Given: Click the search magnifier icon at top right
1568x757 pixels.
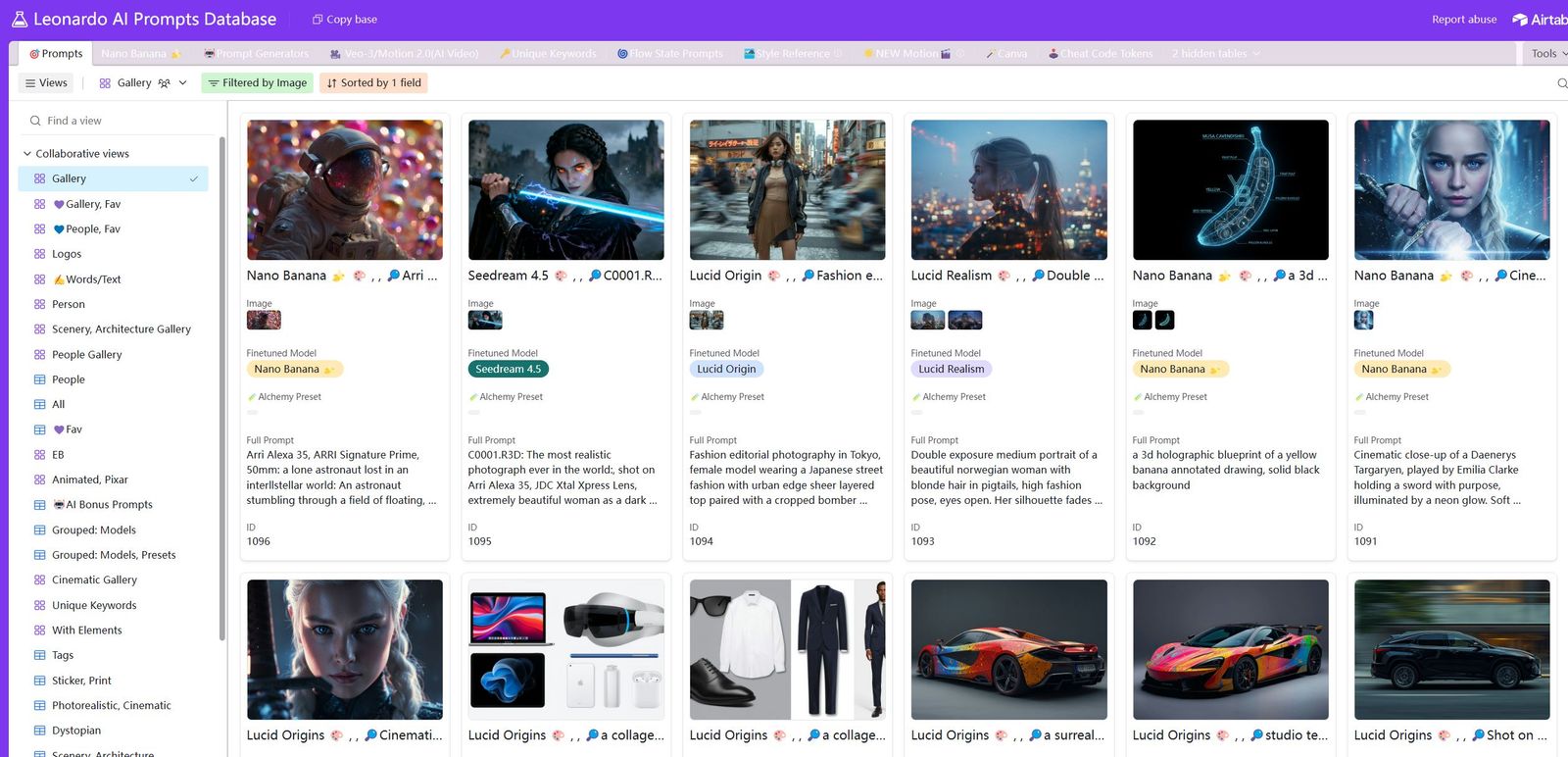Looking at the screenshot, I should pos(1562,83).
